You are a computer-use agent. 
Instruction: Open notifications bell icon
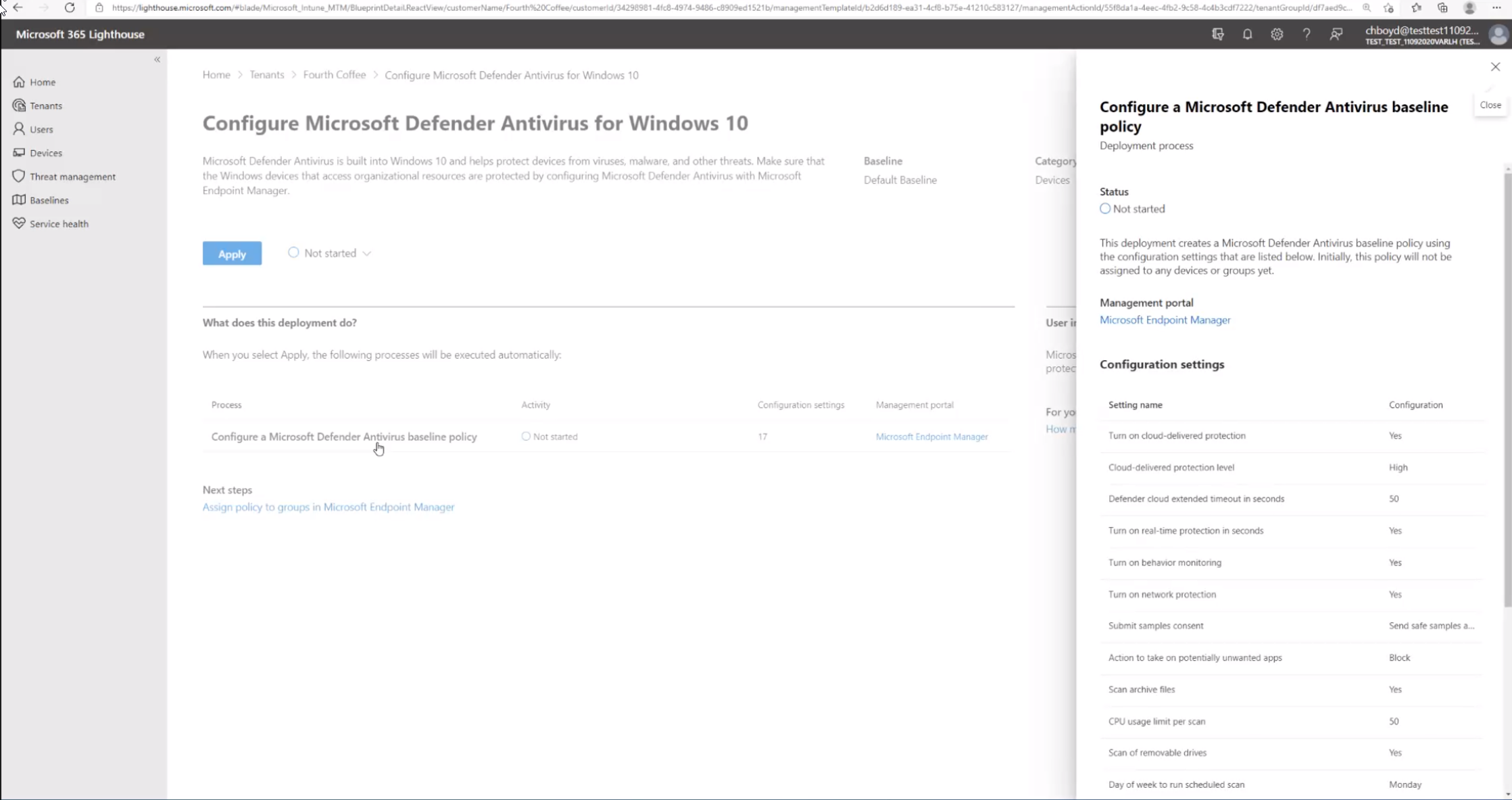1247,34
